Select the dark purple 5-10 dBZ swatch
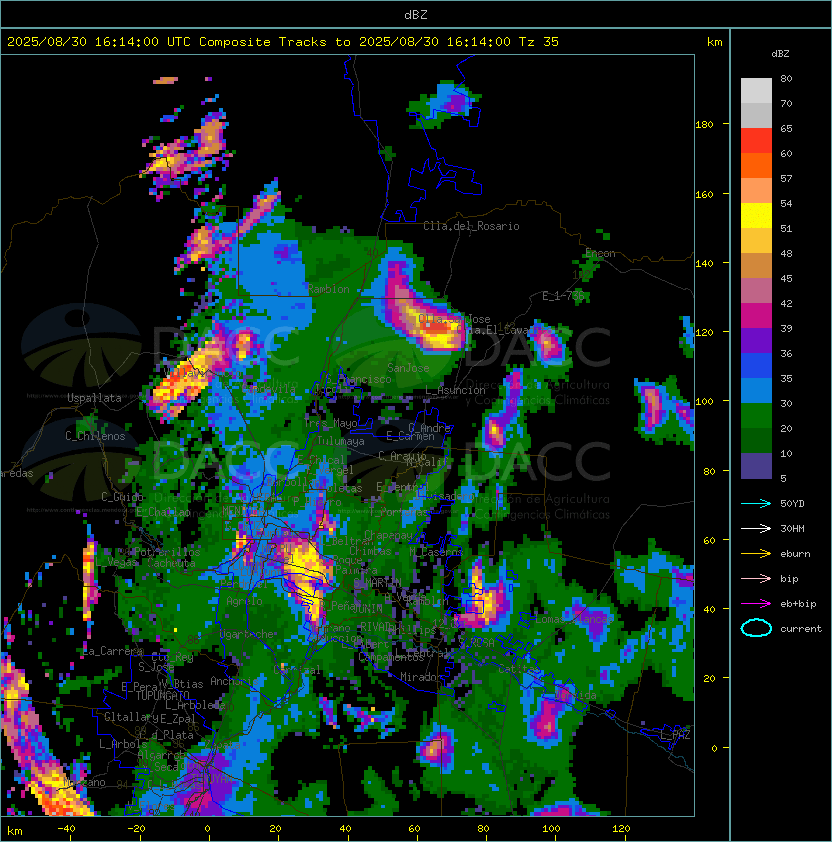 coord(756,466)
